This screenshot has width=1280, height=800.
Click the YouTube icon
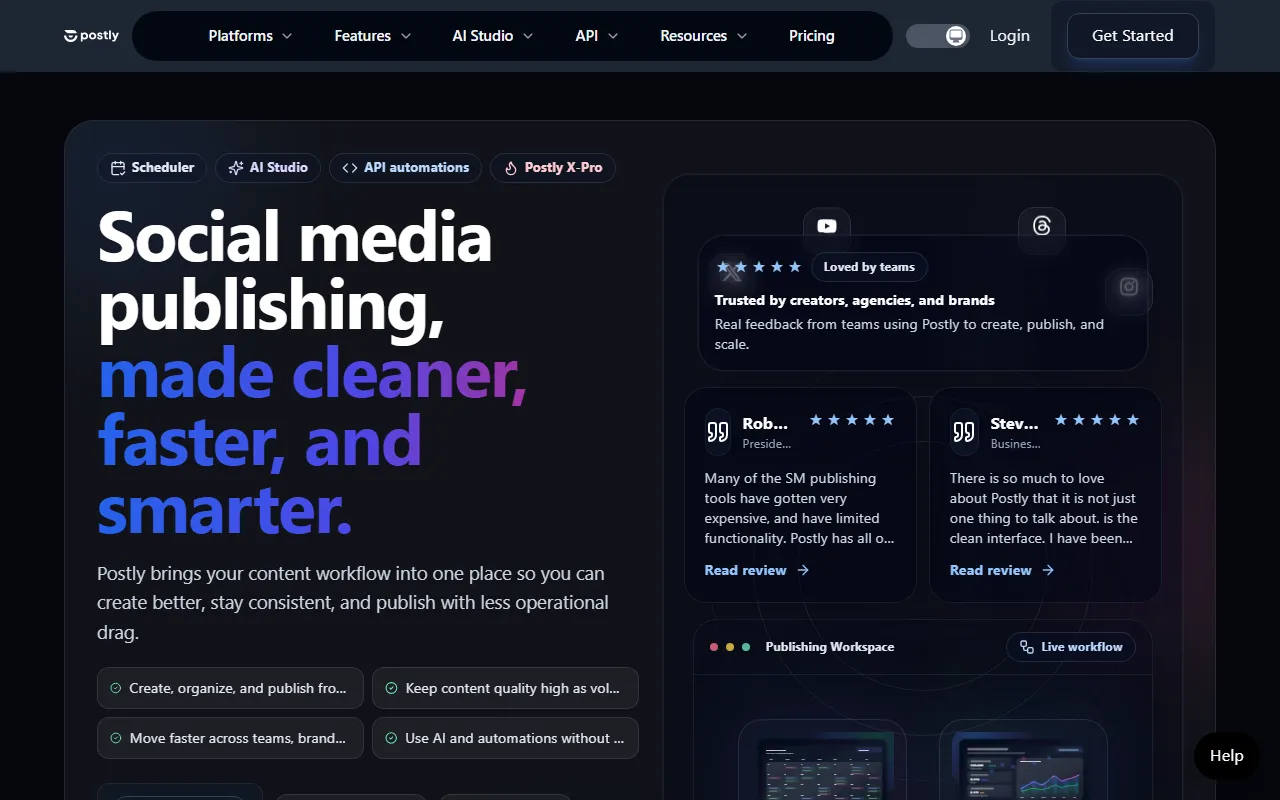click(x=826, y=226)
